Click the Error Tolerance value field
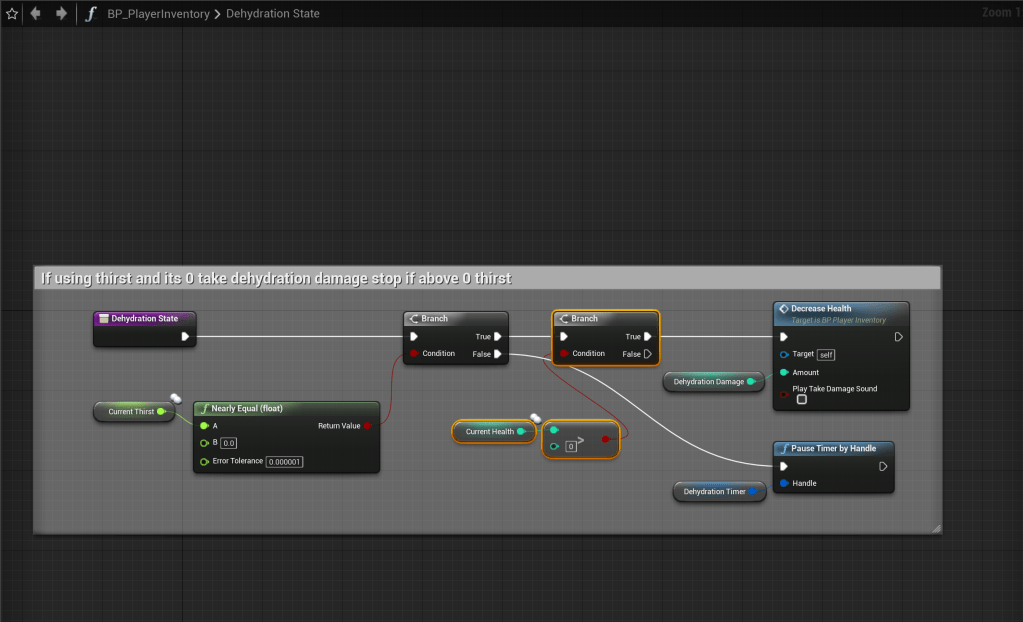This screenshot has width=1023, height=622. [285, 462]
